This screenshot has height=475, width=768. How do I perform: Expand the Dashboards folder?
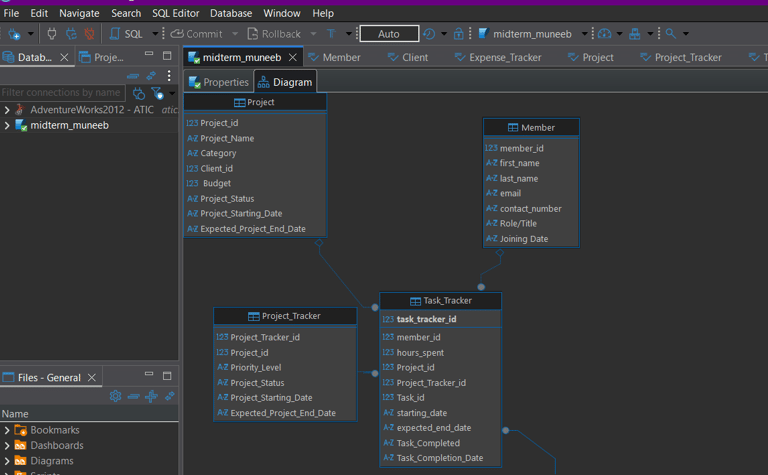[x=7, y=446]
